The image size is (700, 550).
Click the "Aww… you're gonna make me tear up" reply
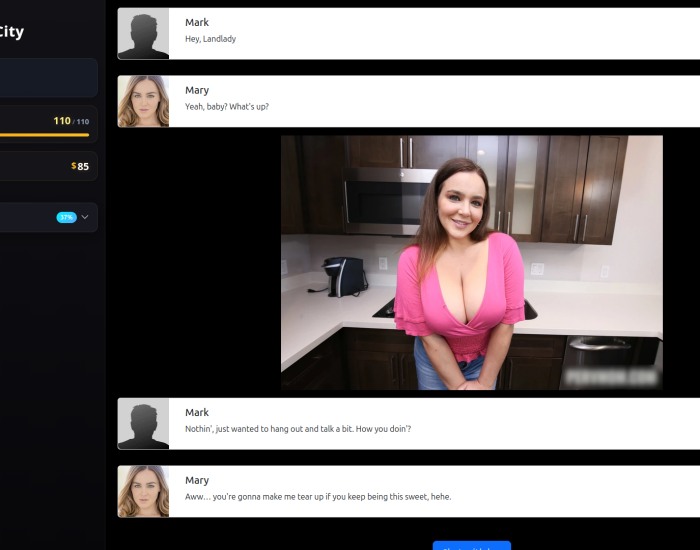point(318,497)
